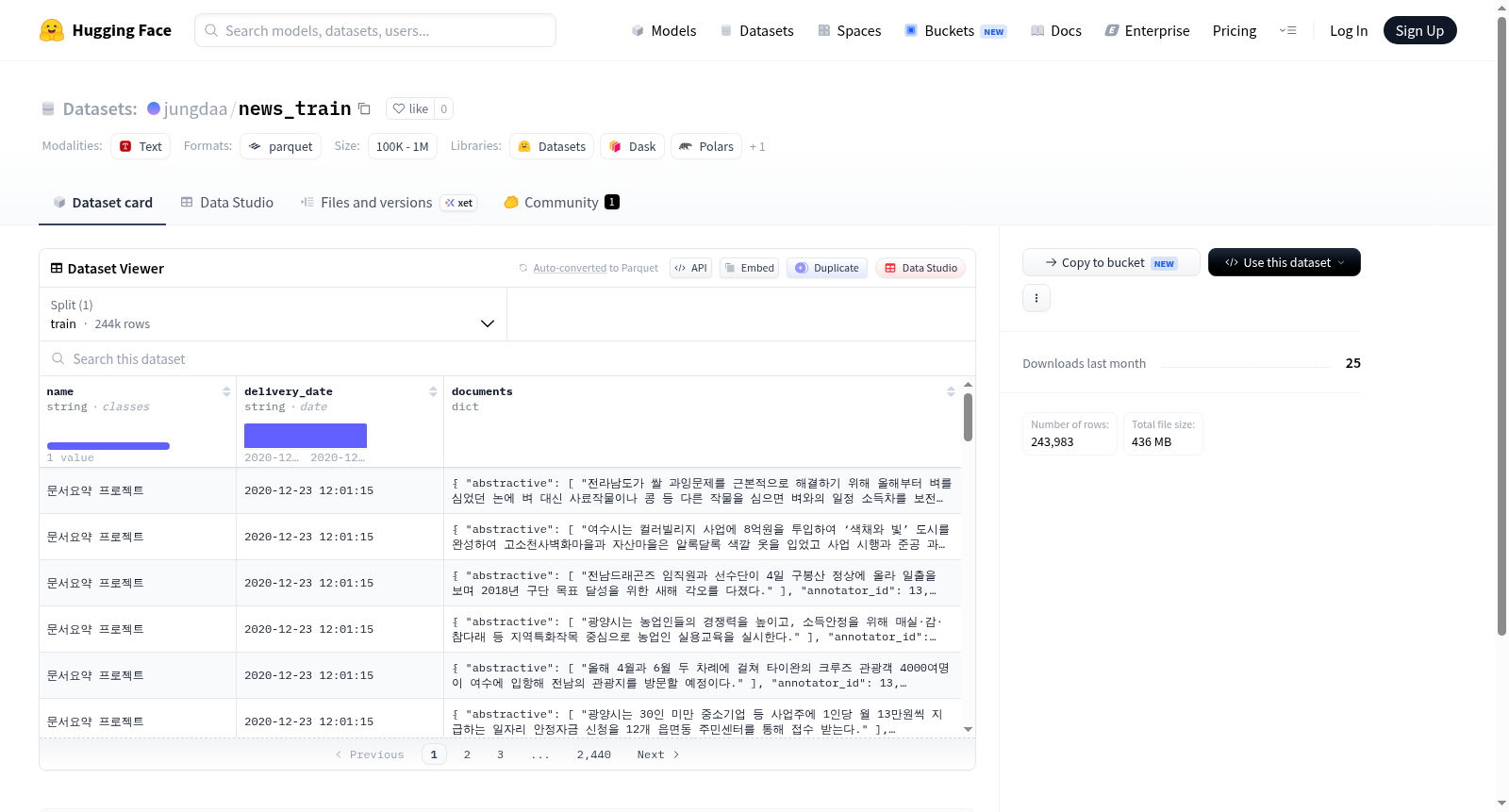The width and height of the screenshot is (1509, 812).
Task: Jump to last page 2,440
Action: [594, 754]
